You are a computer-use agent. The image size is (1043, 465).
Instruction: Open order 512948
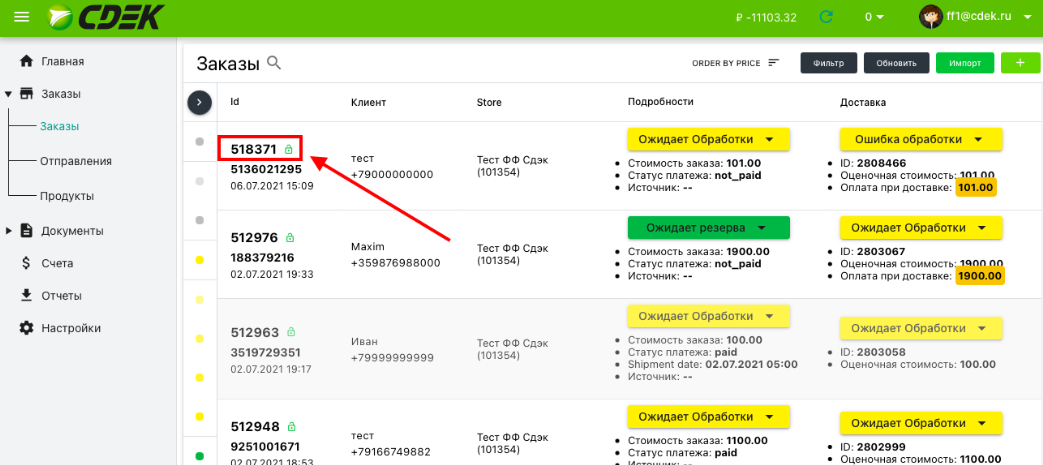(253, 426)
